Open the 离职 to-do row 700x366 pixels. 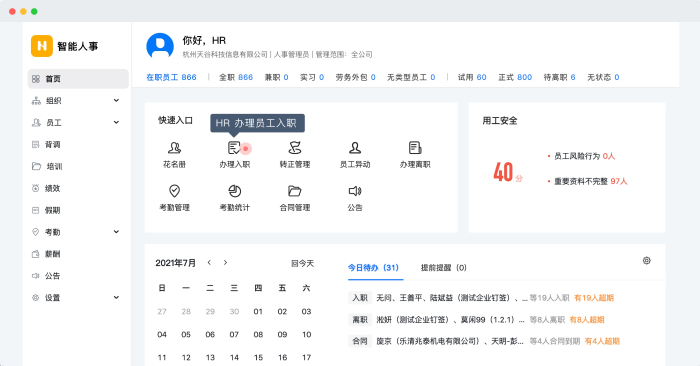[x=476, y=320]
